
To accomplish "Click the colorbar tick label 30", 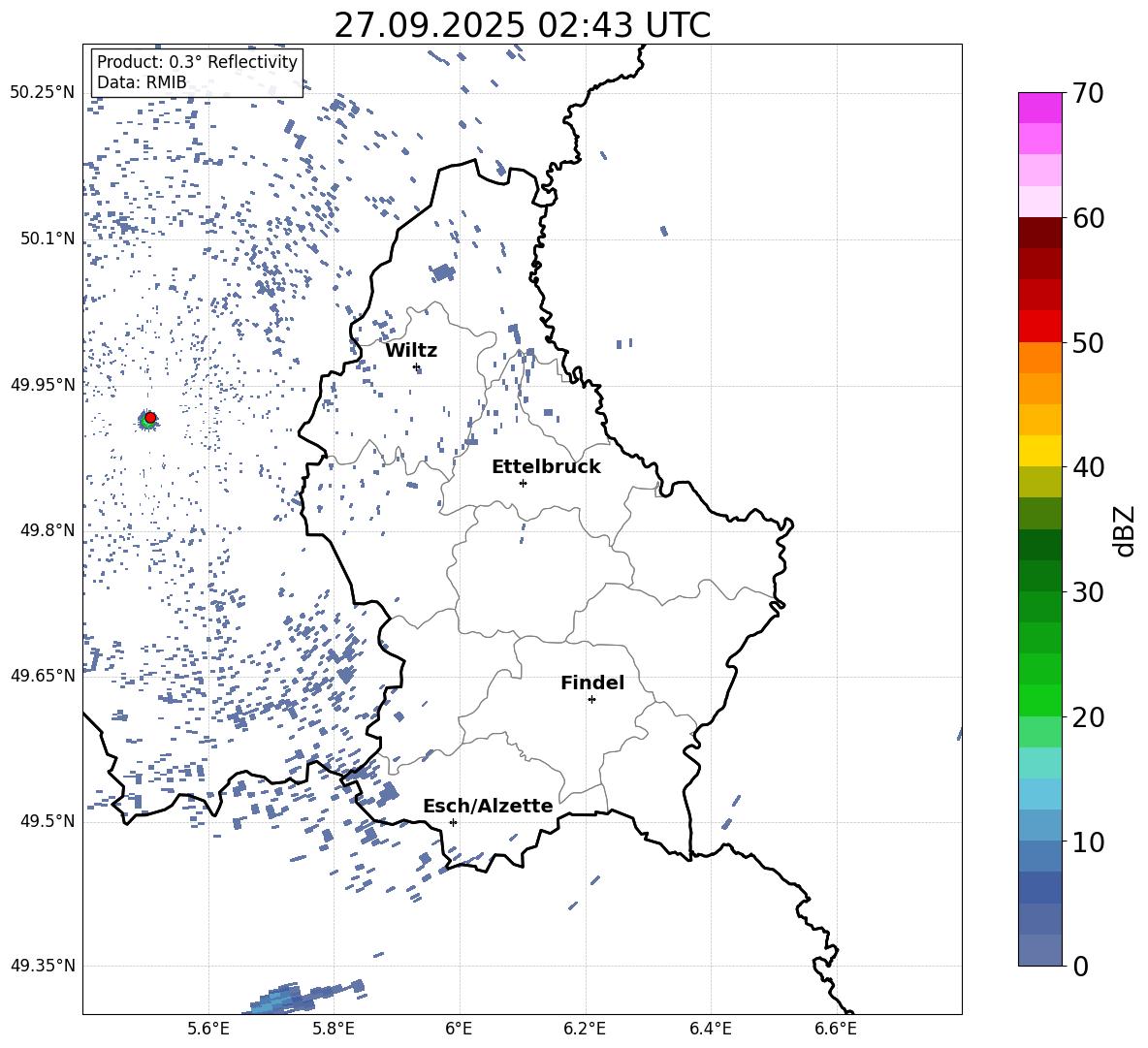I will (x=1088, y=592).
